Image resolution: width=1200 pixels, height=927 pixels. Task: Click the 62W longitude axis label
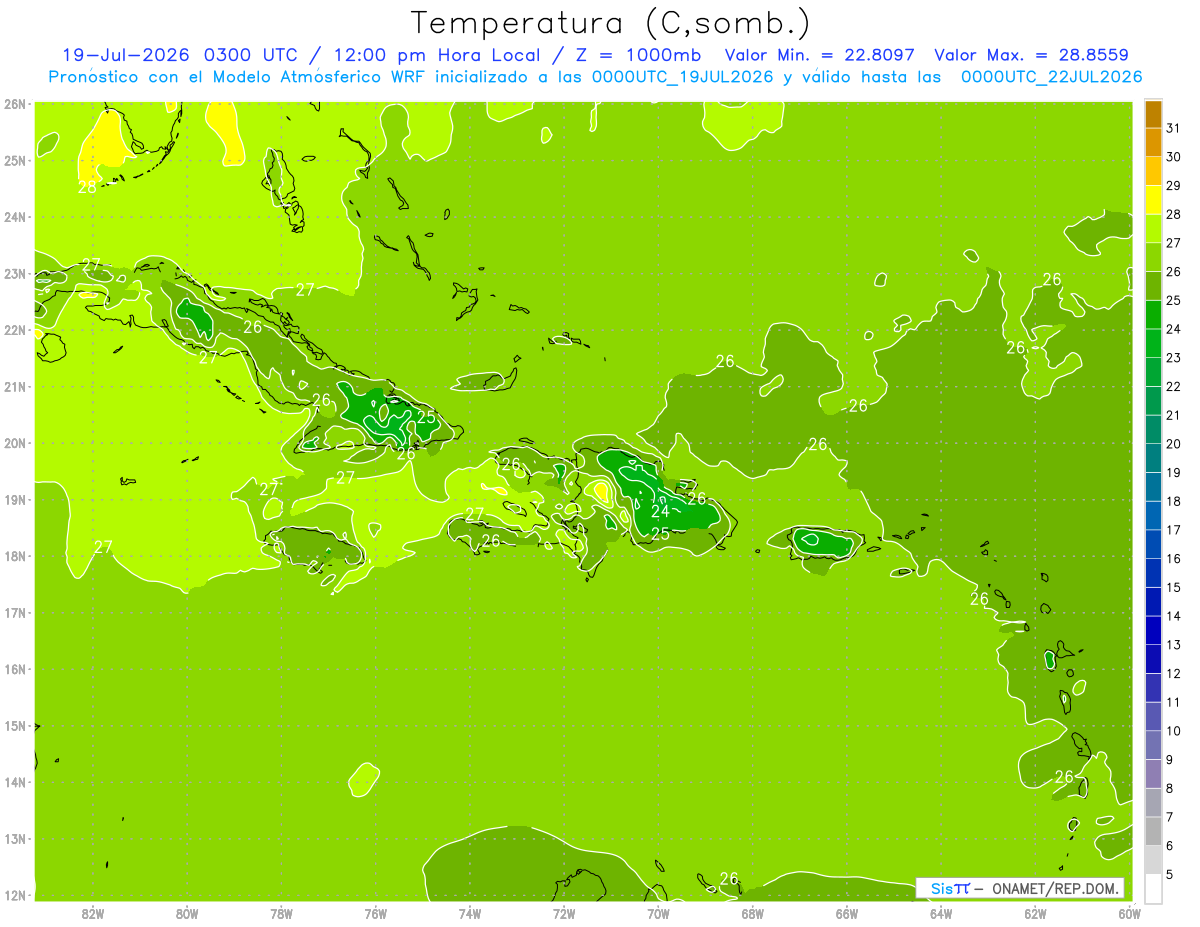1036,913
